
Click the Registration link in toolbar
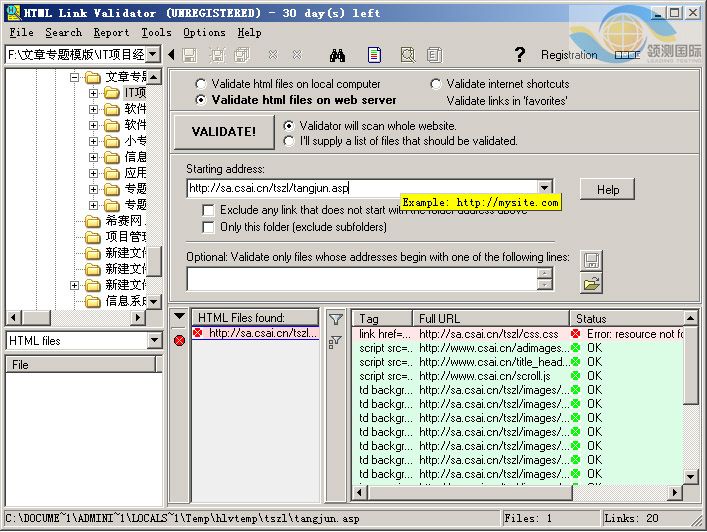pos(569,55)
